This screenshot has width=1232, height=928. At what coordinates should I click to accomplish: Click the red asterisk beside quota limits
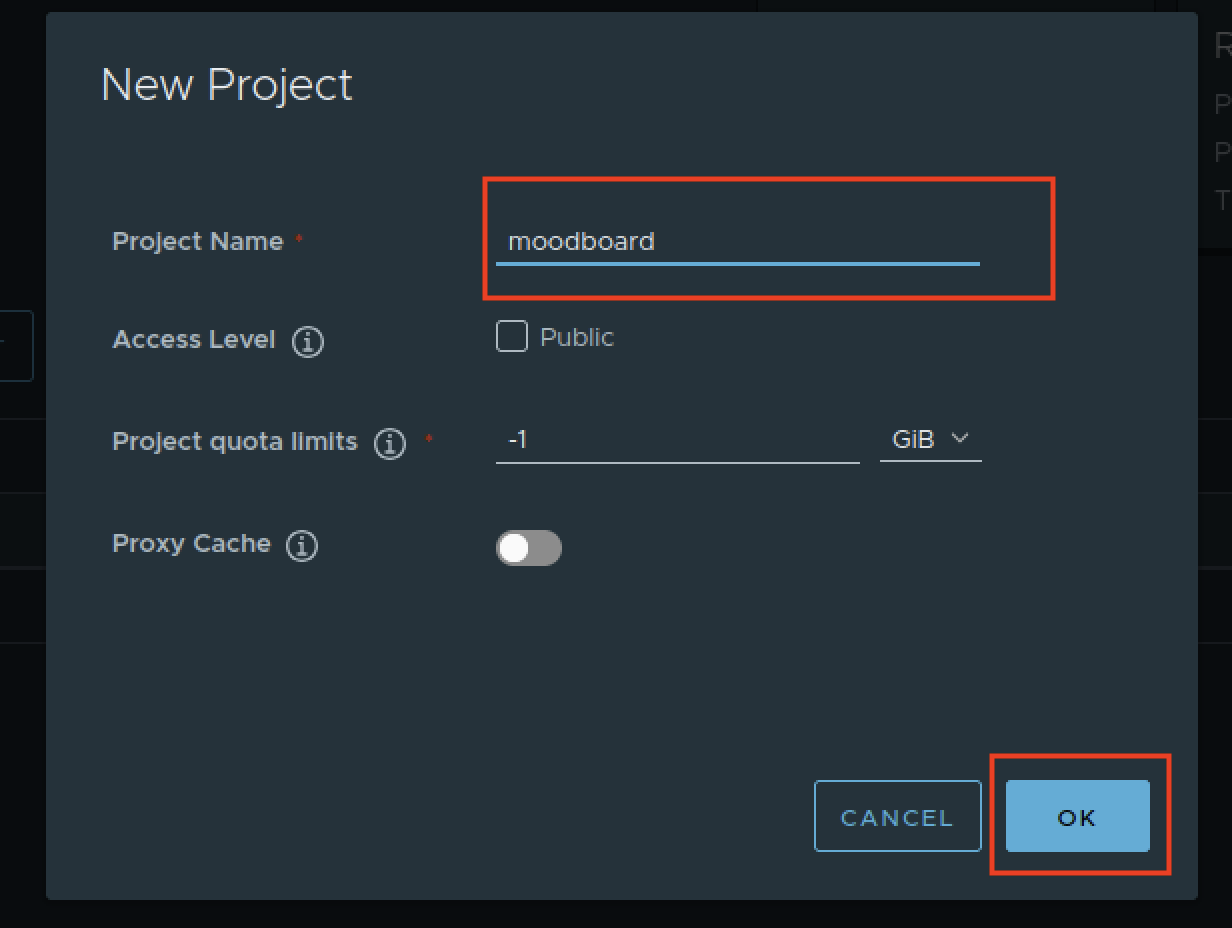point(429,439)
